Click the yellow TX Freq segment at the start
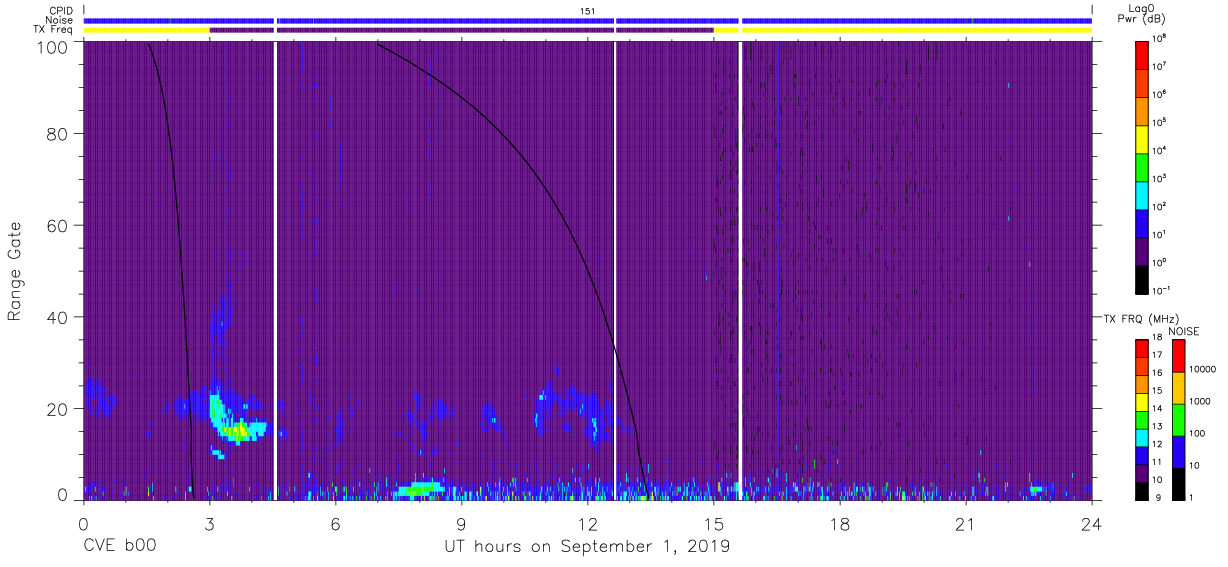Viewport: 1228px width, 567px height. [146, 30]
